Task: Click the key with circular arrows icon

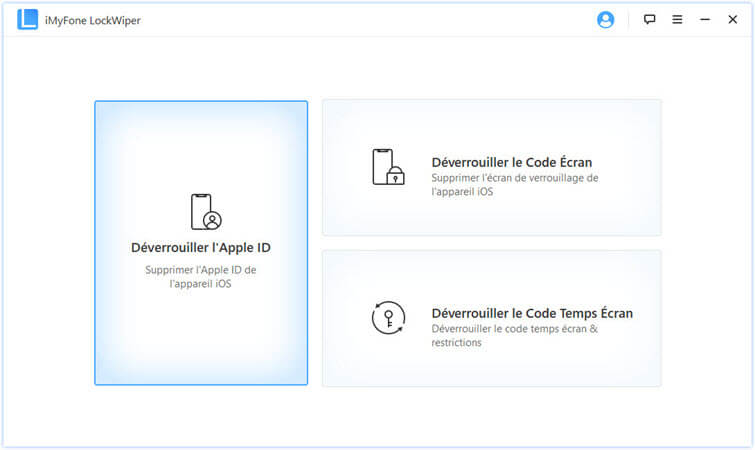Action: tap(387, 318)
